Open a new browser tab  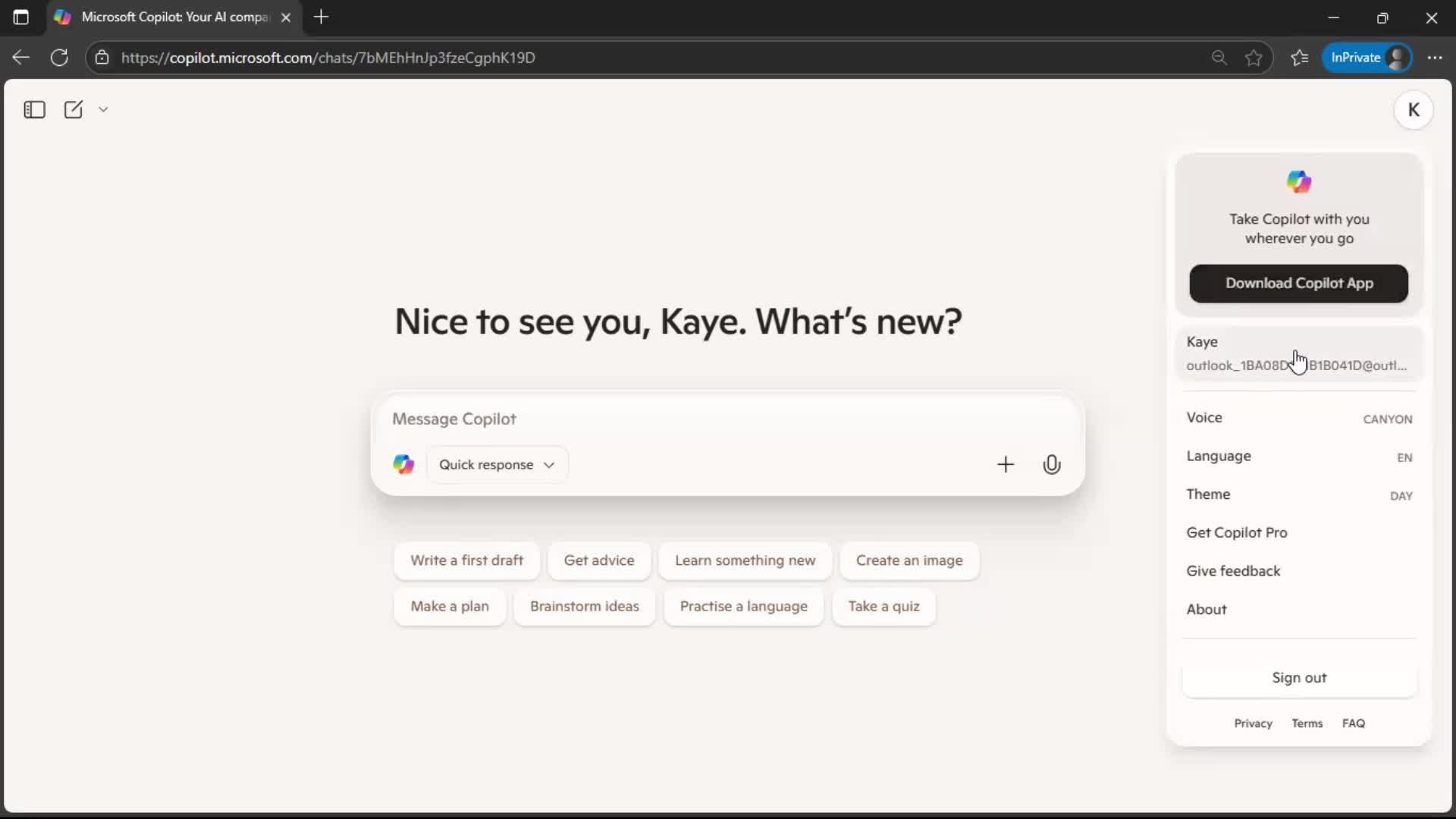[x=321, y=17]
